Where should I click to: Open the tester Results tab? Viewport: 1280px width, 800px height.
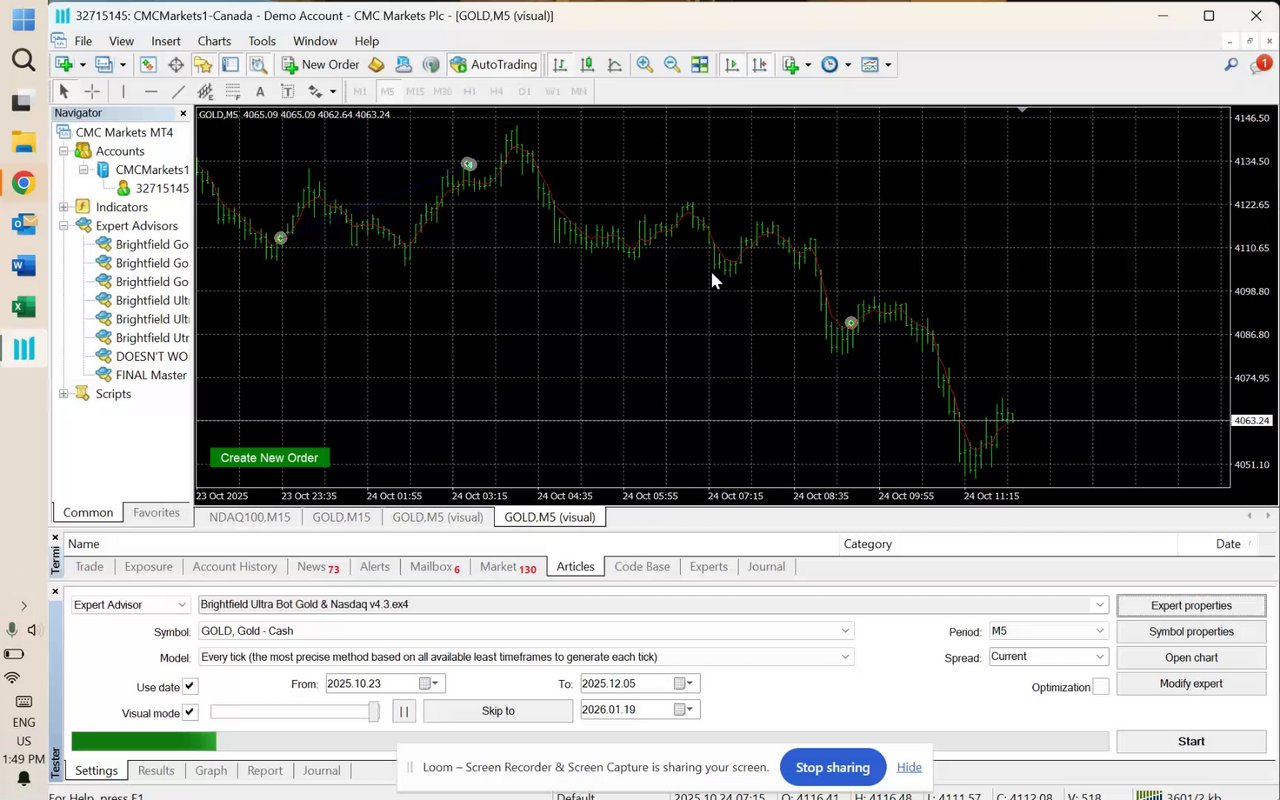tap(156, 770)
